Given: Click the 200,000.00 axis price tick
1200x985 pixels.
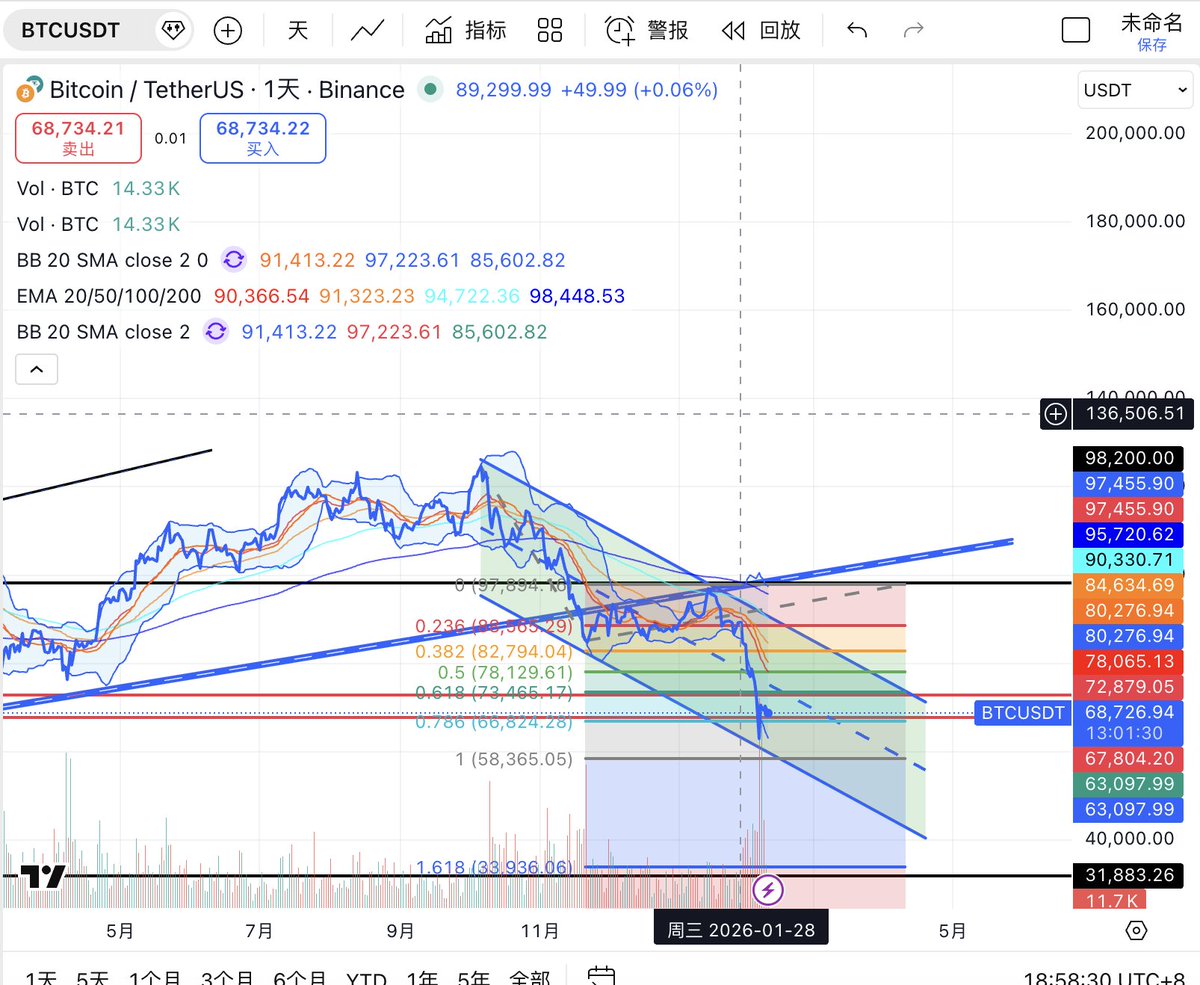Looking at the screenshot, I should pyautogui.click(x=1136, y=132).
